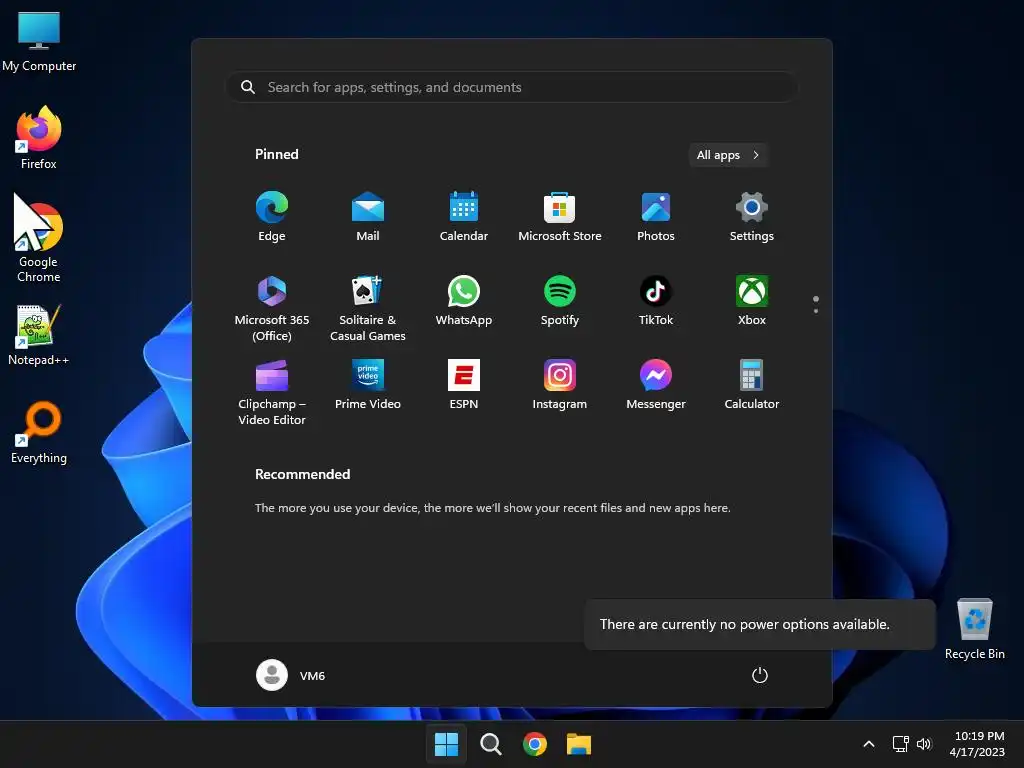Click the no power options tooltip text
1024x768 pixels.
[x=744, y=624]
